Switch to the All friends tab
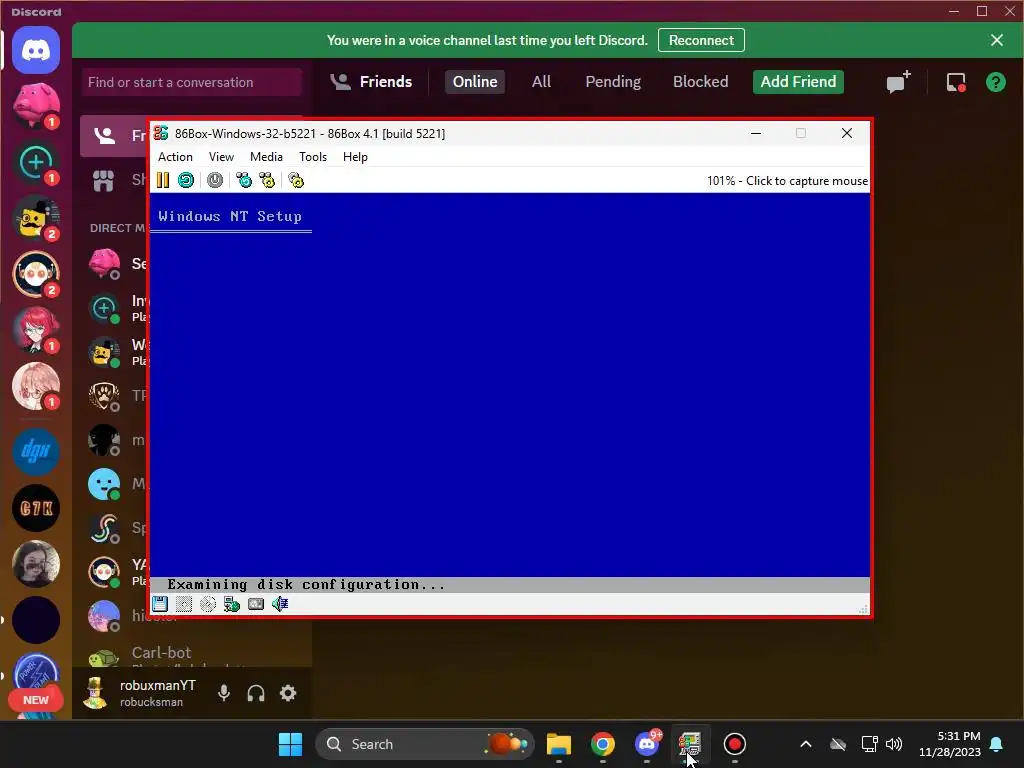The image size is (1024, 768). coord(541,82)
